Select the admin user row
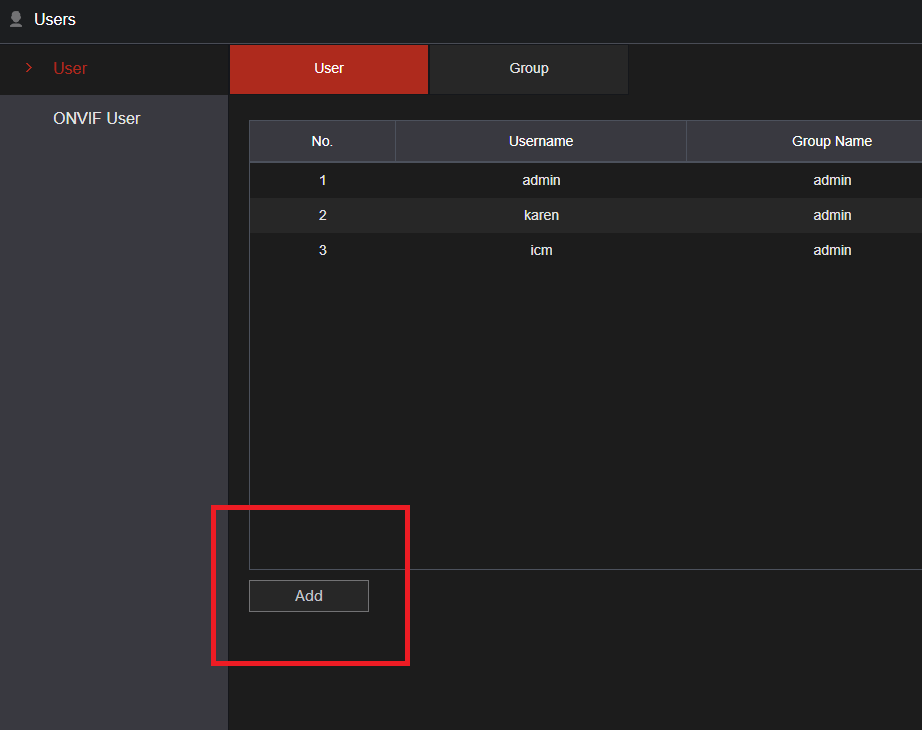 [x=541, y=180]
